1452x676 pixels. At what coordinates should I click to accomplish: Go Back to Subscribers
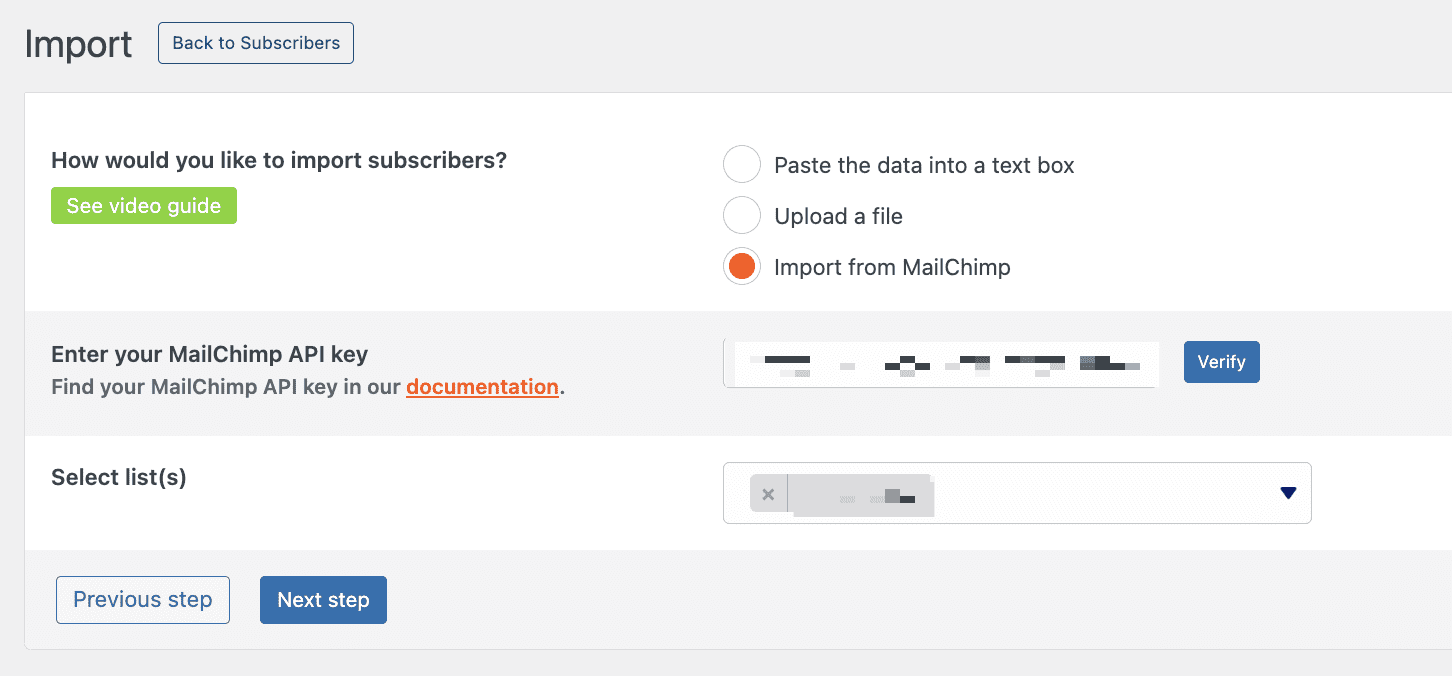click(256, 43)
